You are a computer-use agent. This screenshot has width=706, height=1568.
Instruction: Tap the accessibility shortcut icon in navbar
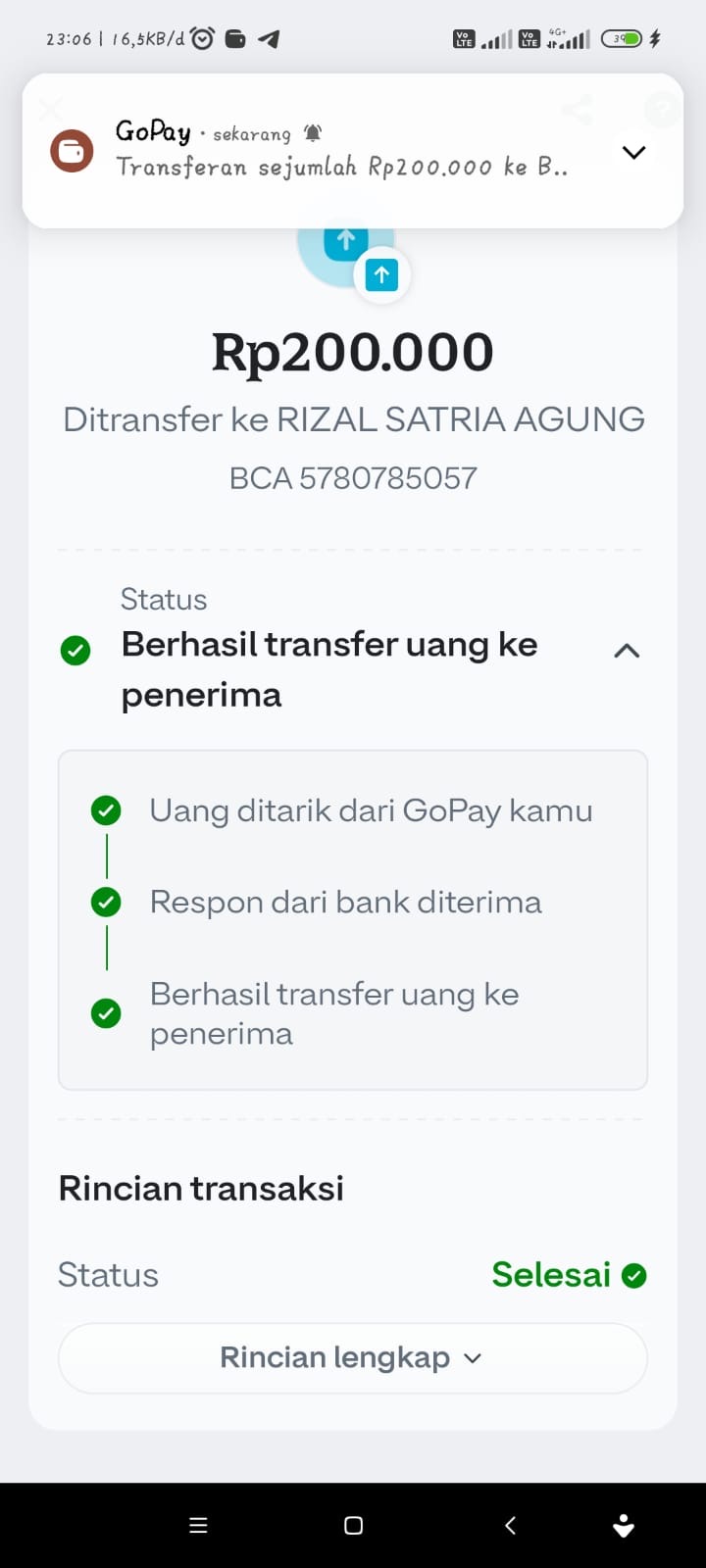click(x=624, y=1525)
